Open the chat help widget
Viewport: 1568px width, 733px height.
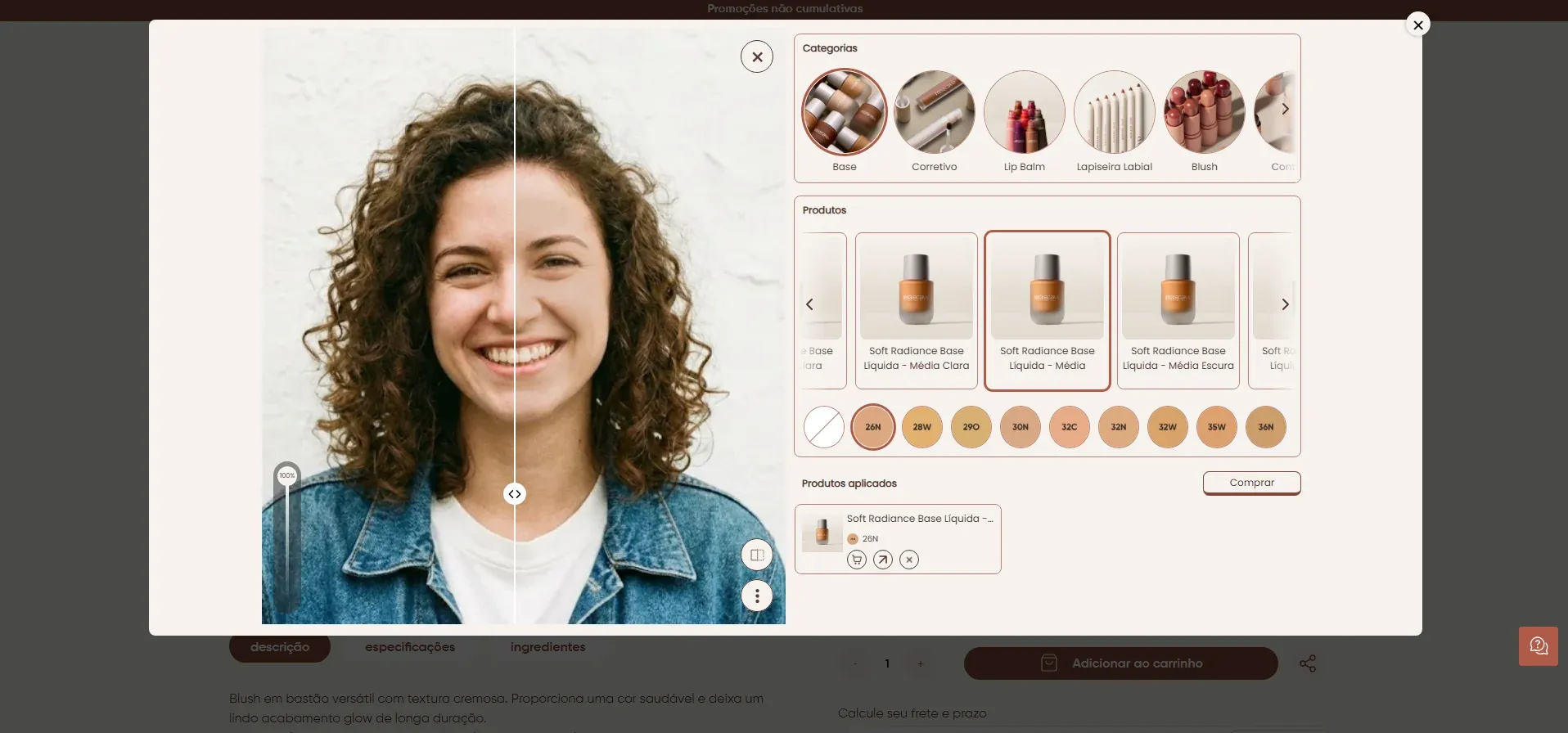tap(1539, 646)
